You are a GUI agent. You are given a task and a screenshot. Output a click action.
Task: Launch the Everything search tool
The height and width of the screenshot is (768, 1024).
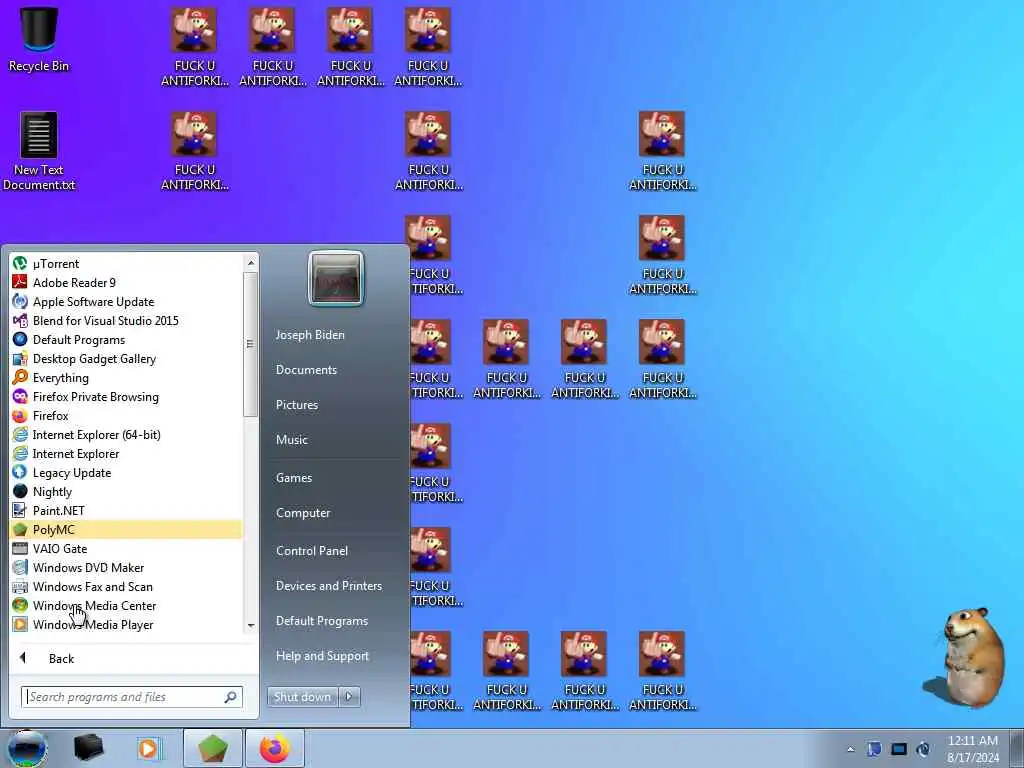[126, 377]
